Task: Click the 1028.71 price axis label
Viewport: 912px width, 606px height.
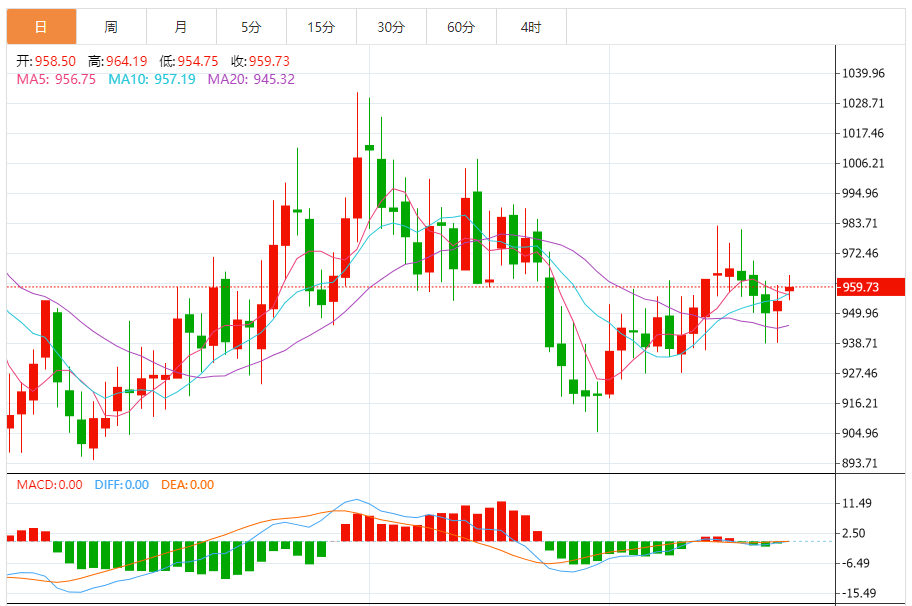Action: 863,104
